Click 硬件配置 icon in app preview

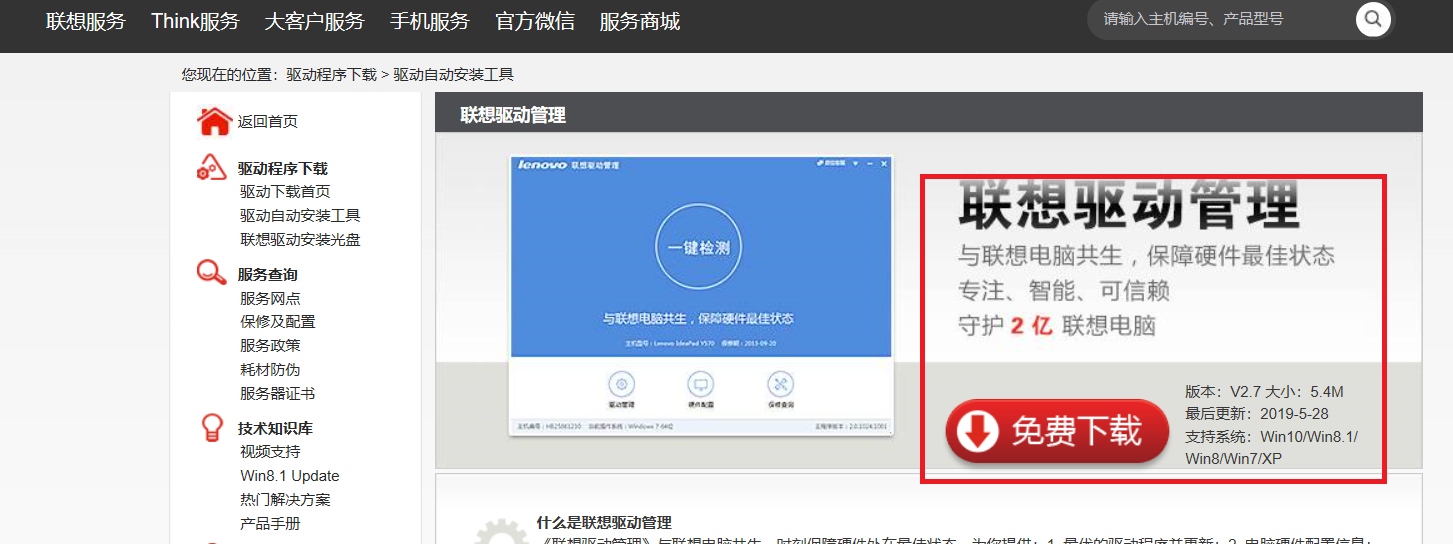click(x=701, y=385)
